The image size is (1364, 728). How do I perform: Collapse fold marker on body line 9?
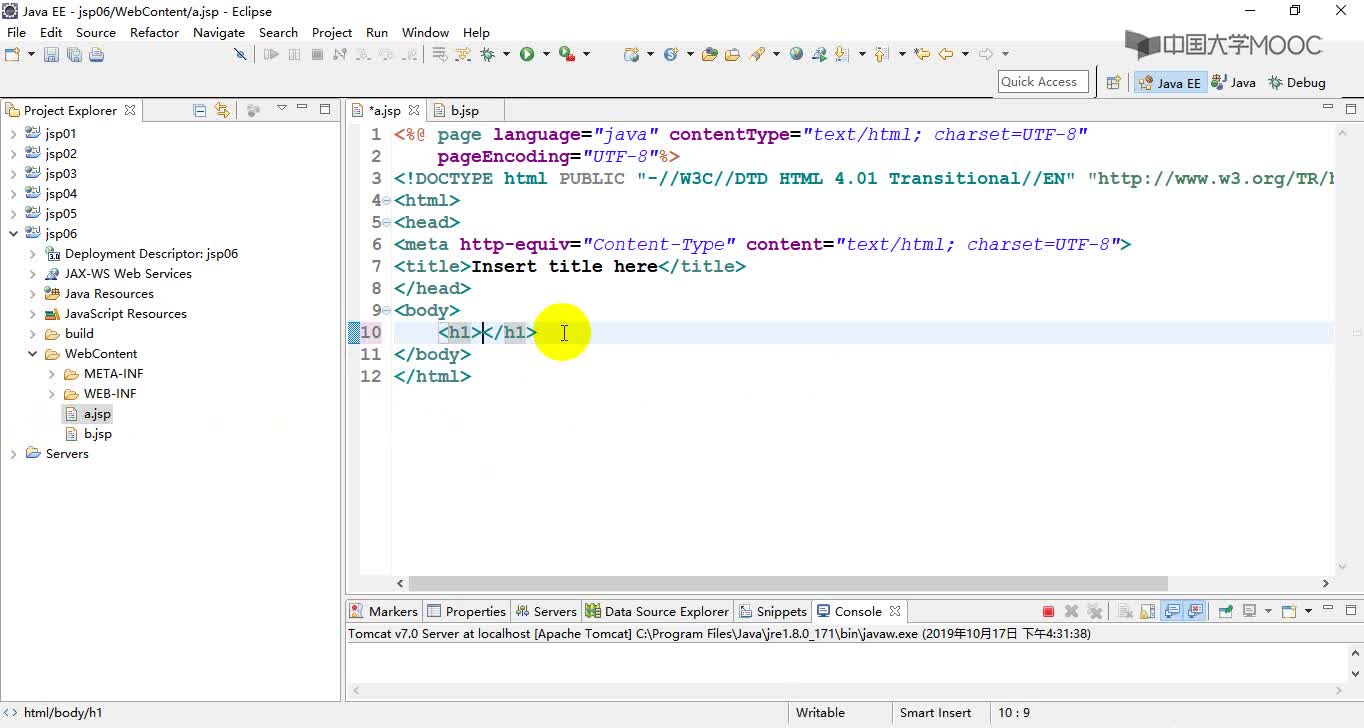(x=387, y=311)
